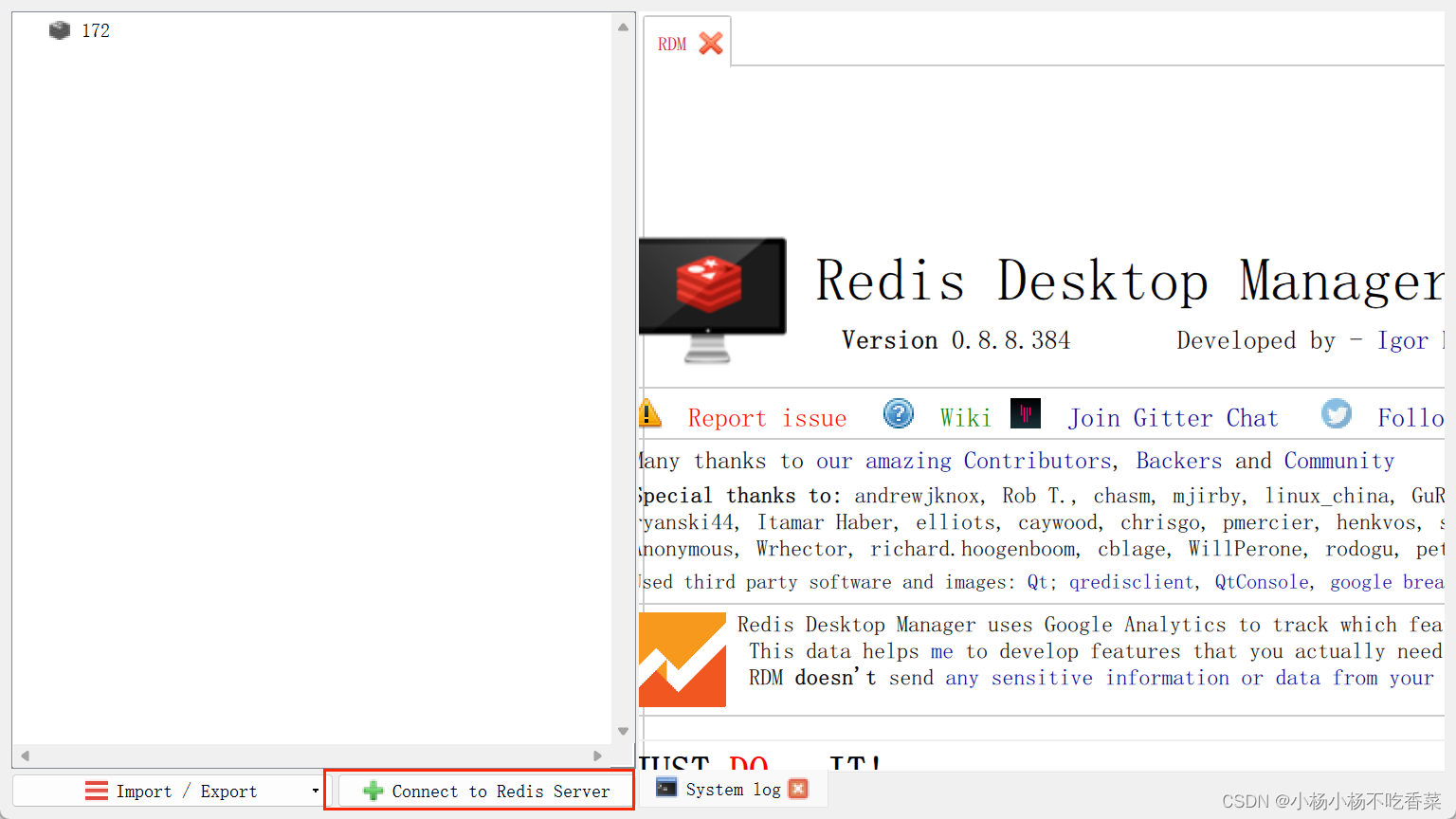
Task: Click the server icon beside 172
Action: (x=60, y=30)
